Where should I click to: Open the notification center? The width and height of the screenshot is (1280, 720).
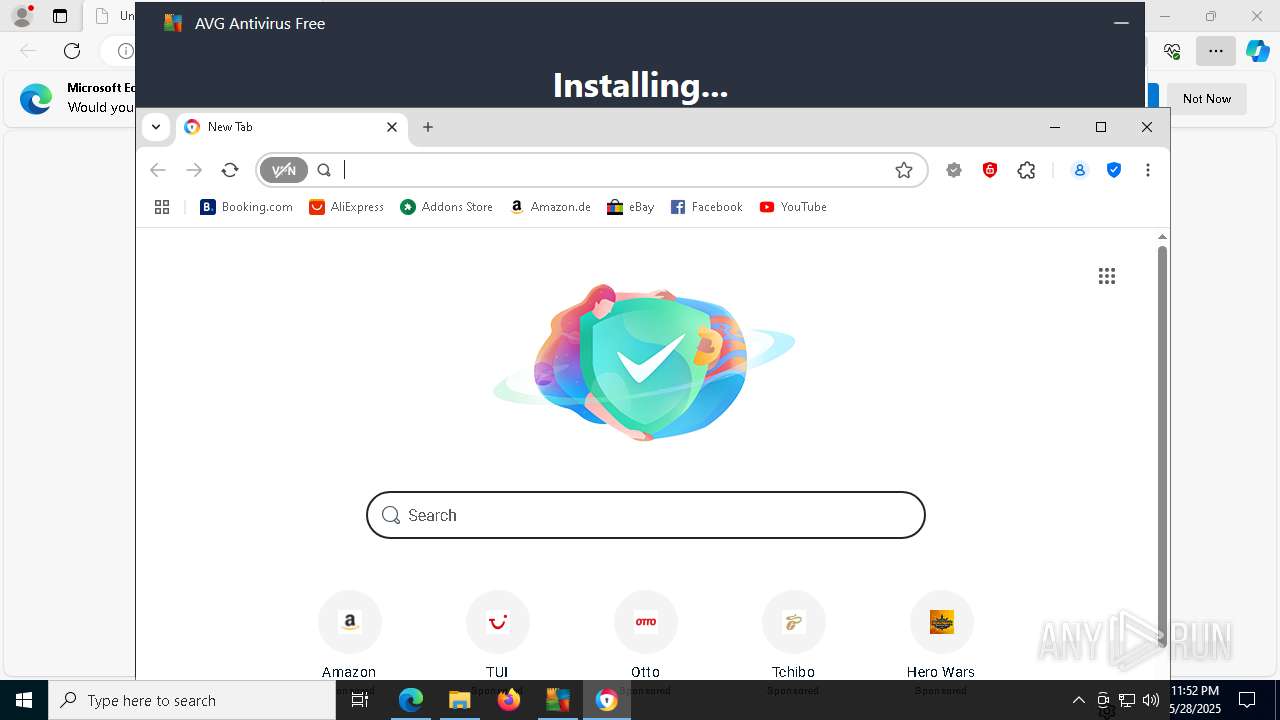pos(1247,700)
